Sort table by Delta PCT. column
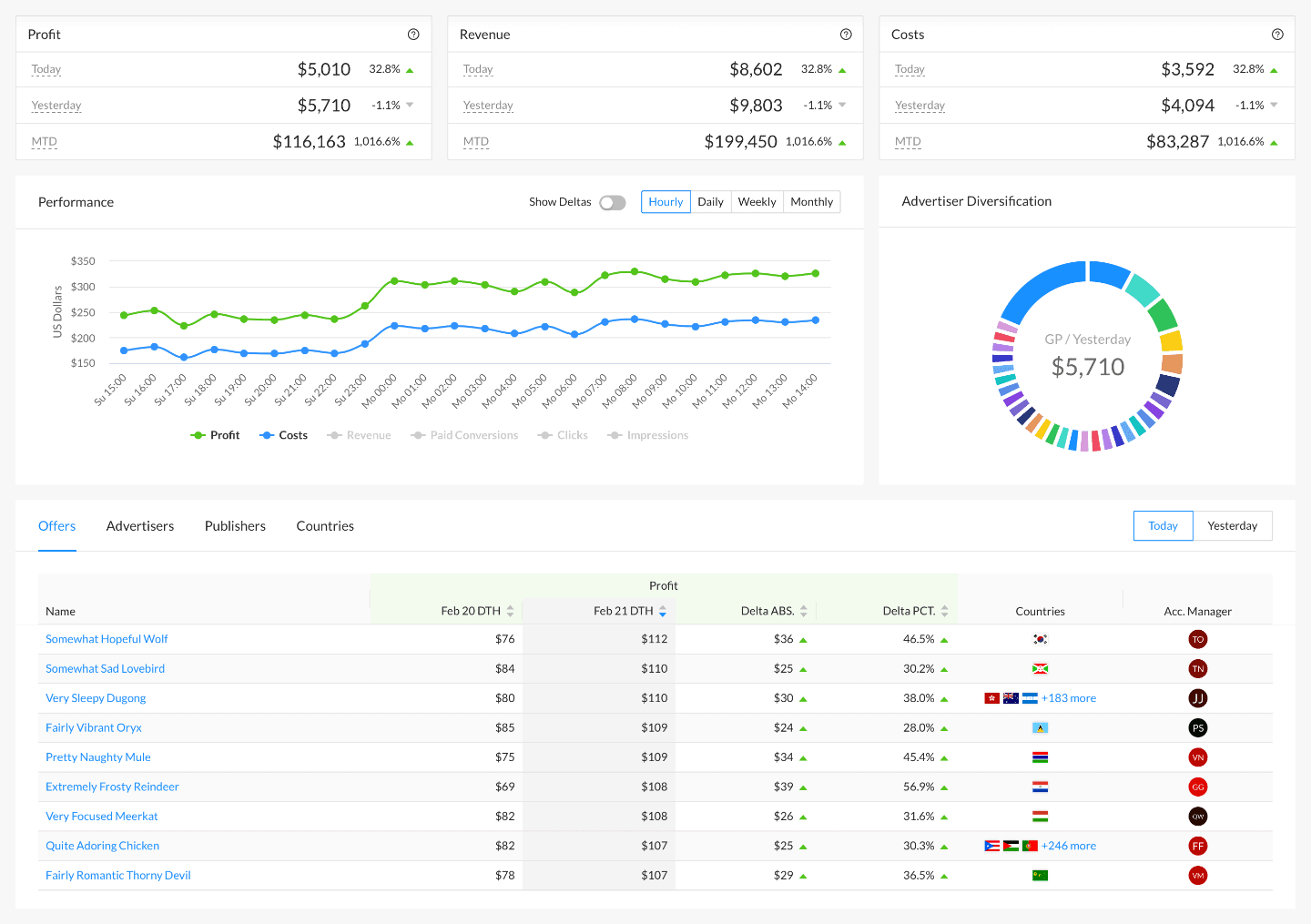The height and width of the screenshot is (924, 1311). coord(944,611)
